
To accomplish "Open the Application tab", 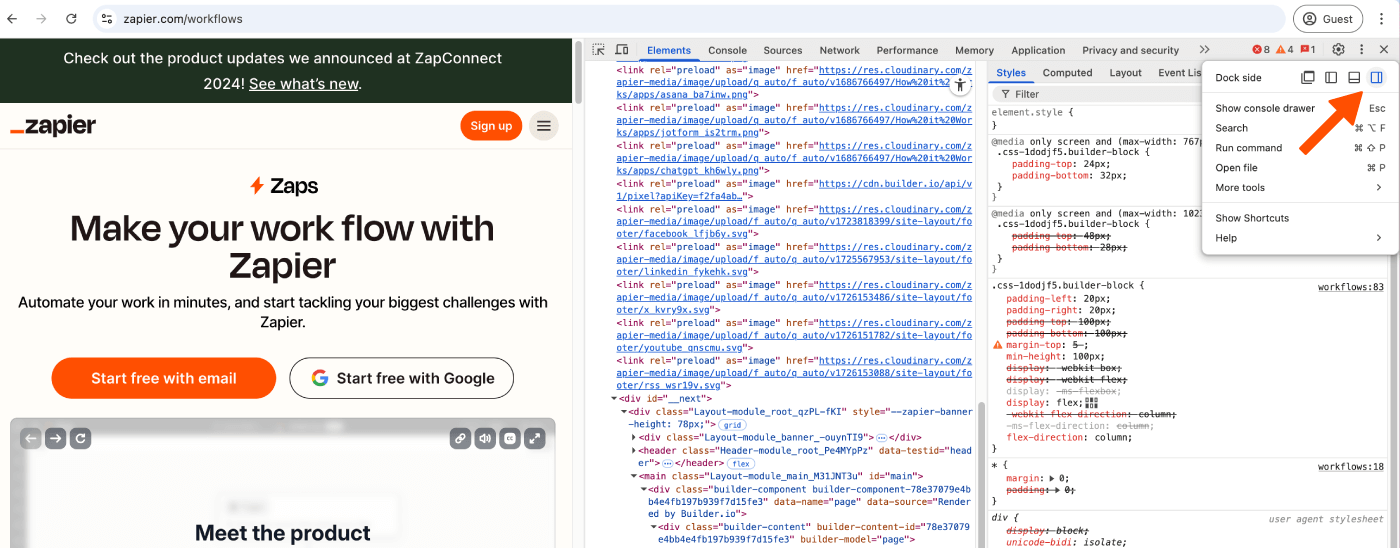I will tap(1038, 50).
